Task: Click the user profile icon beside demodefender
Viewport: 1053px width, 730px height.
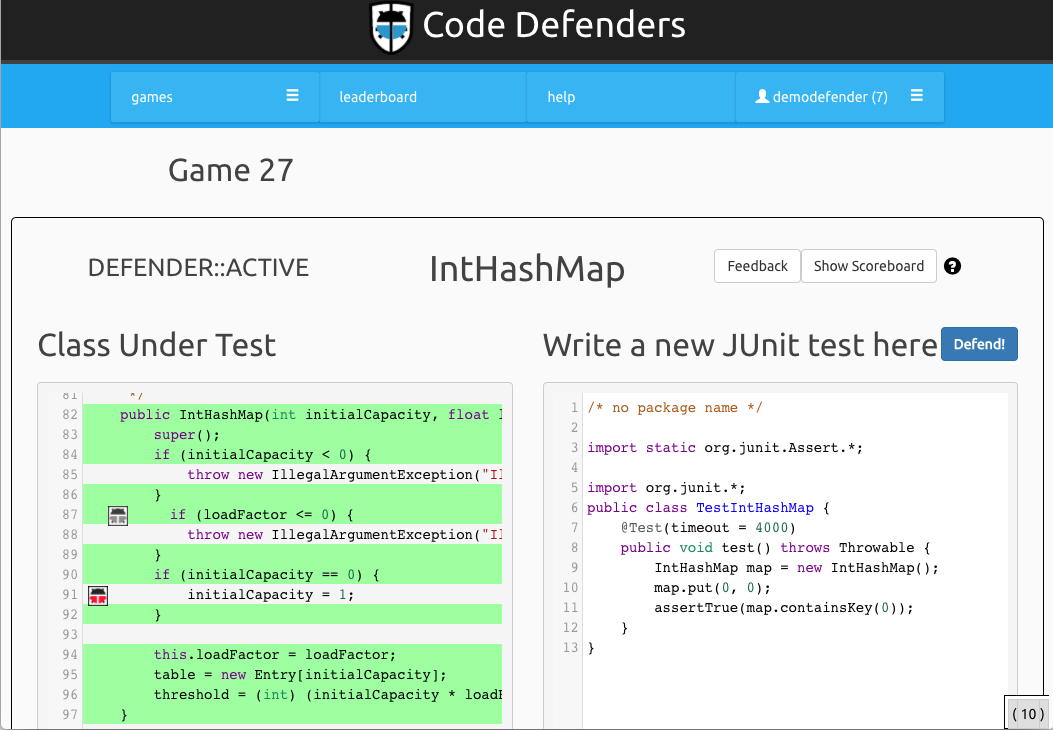Action: coord(762,96)
